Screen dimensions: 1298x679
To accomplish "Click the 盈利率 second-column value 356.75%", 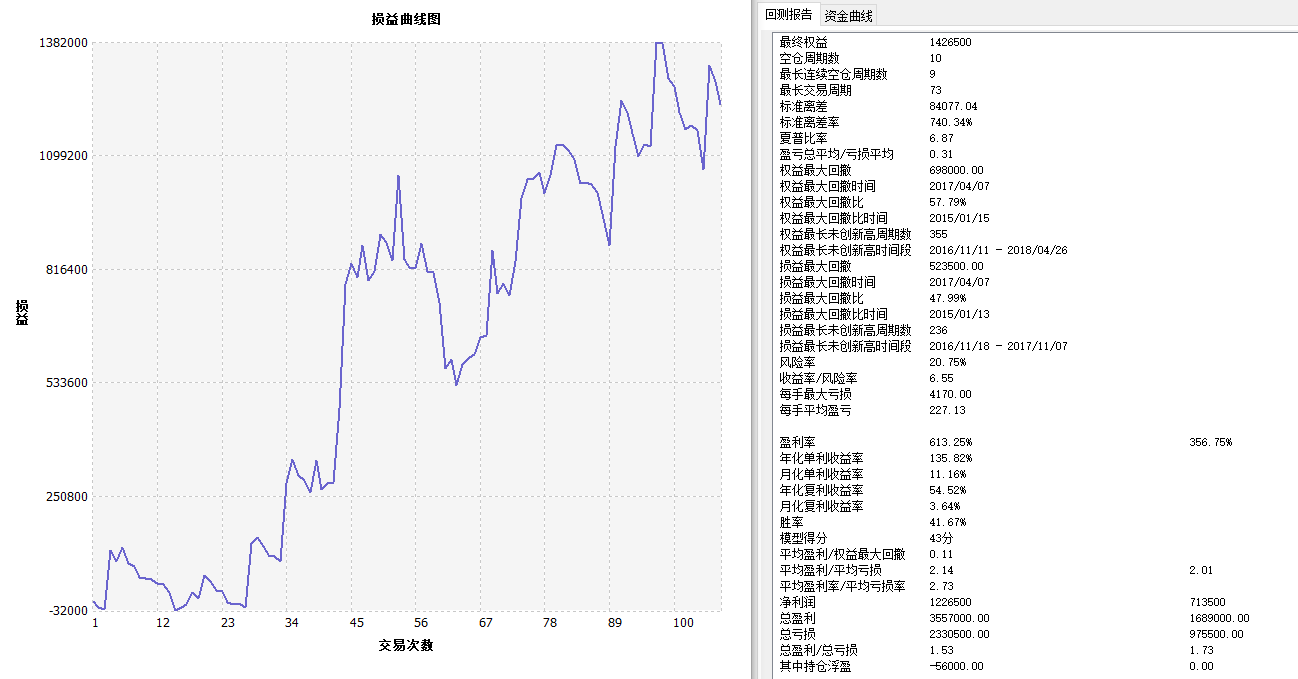I will pos(1210,442).
